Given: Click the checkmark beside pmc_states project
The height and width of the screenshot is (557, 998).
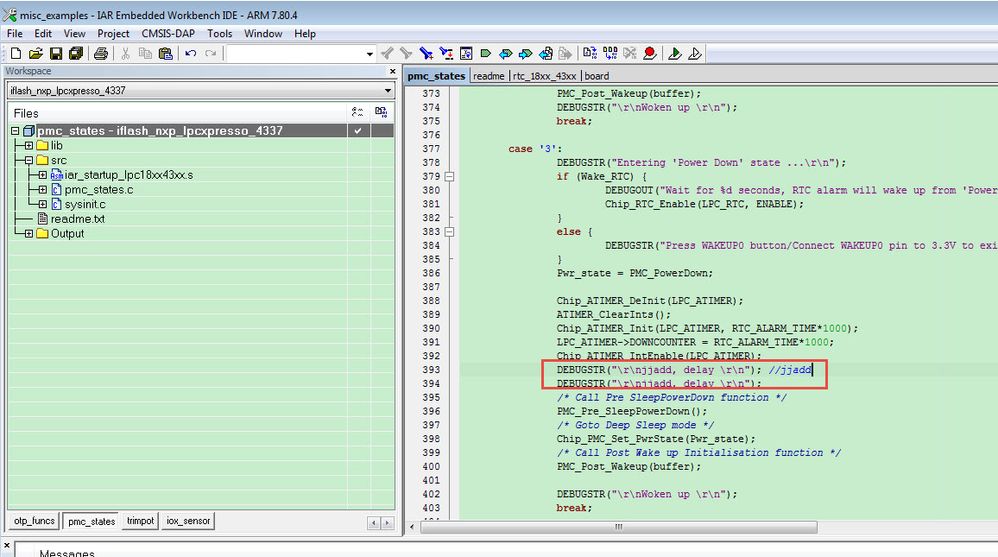Looking at the screenshot, I should point(358,130).
